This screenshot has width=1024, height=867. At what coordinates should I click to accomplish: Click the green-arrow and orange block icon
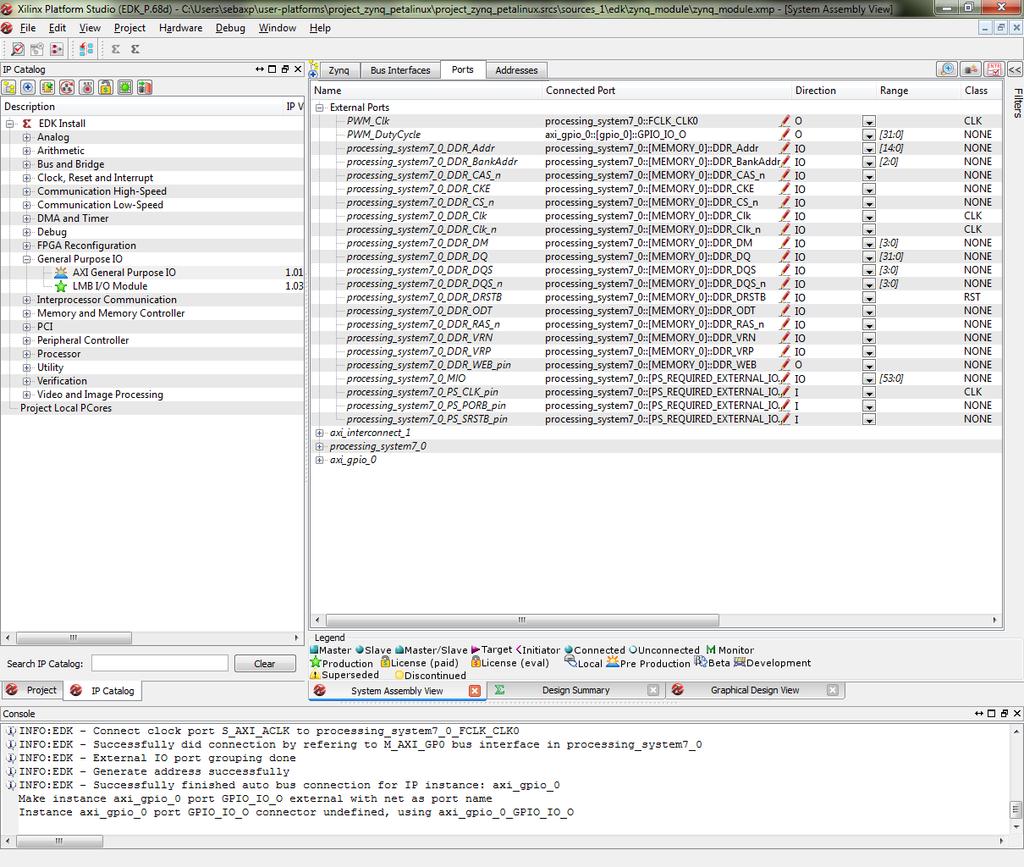click(144, 87)
